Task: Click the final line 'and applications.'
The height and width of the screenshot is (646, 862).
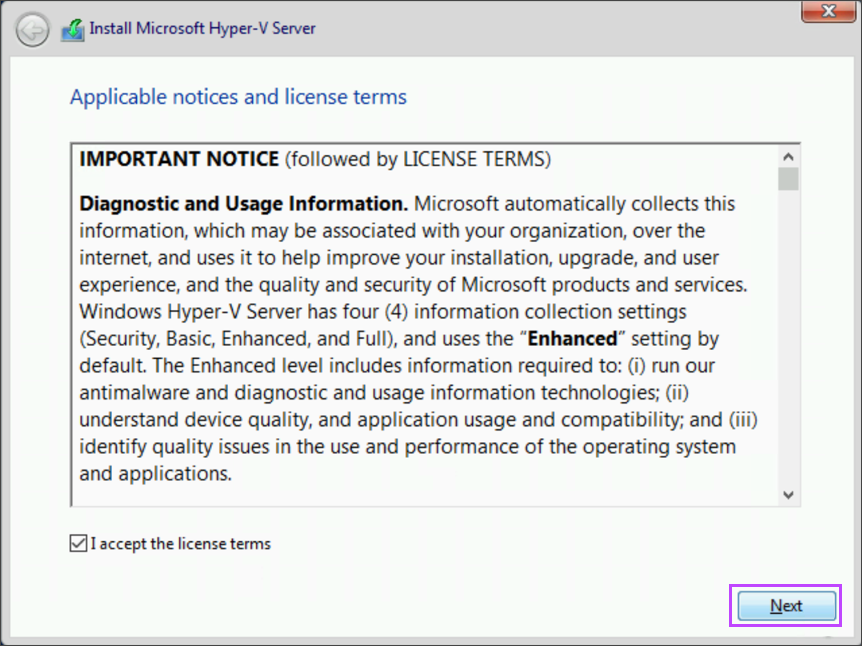Action: (x=155, y=474)
